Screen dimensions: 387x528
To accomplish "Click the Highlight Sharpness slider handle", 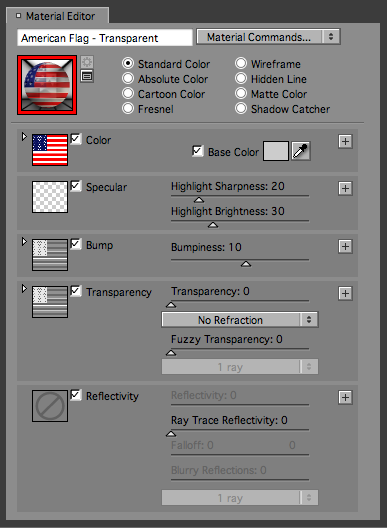I will pyautogui.click(x=199, y=200).
